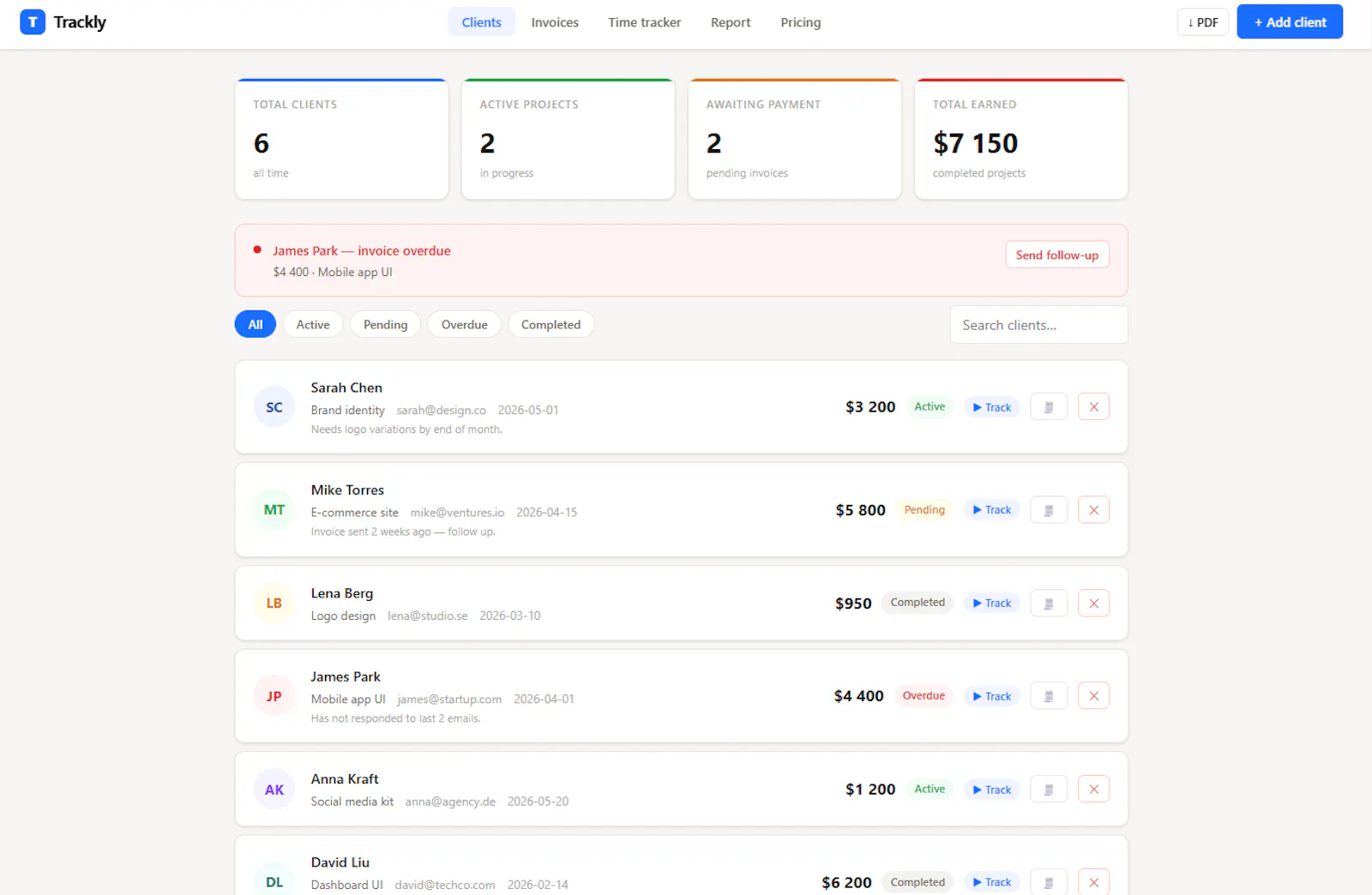
Task: Filter clients by Pending status
Action: coord(385,324)
